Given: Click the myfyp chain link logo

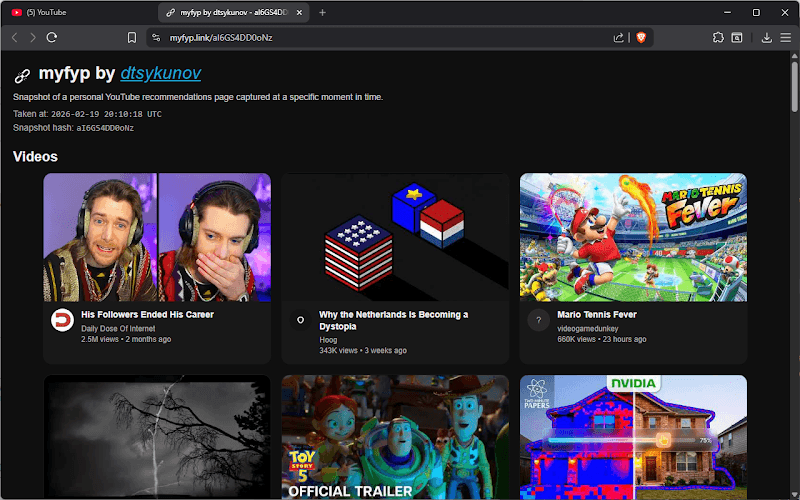Looking at the screenshot, I should click(22, 76).
